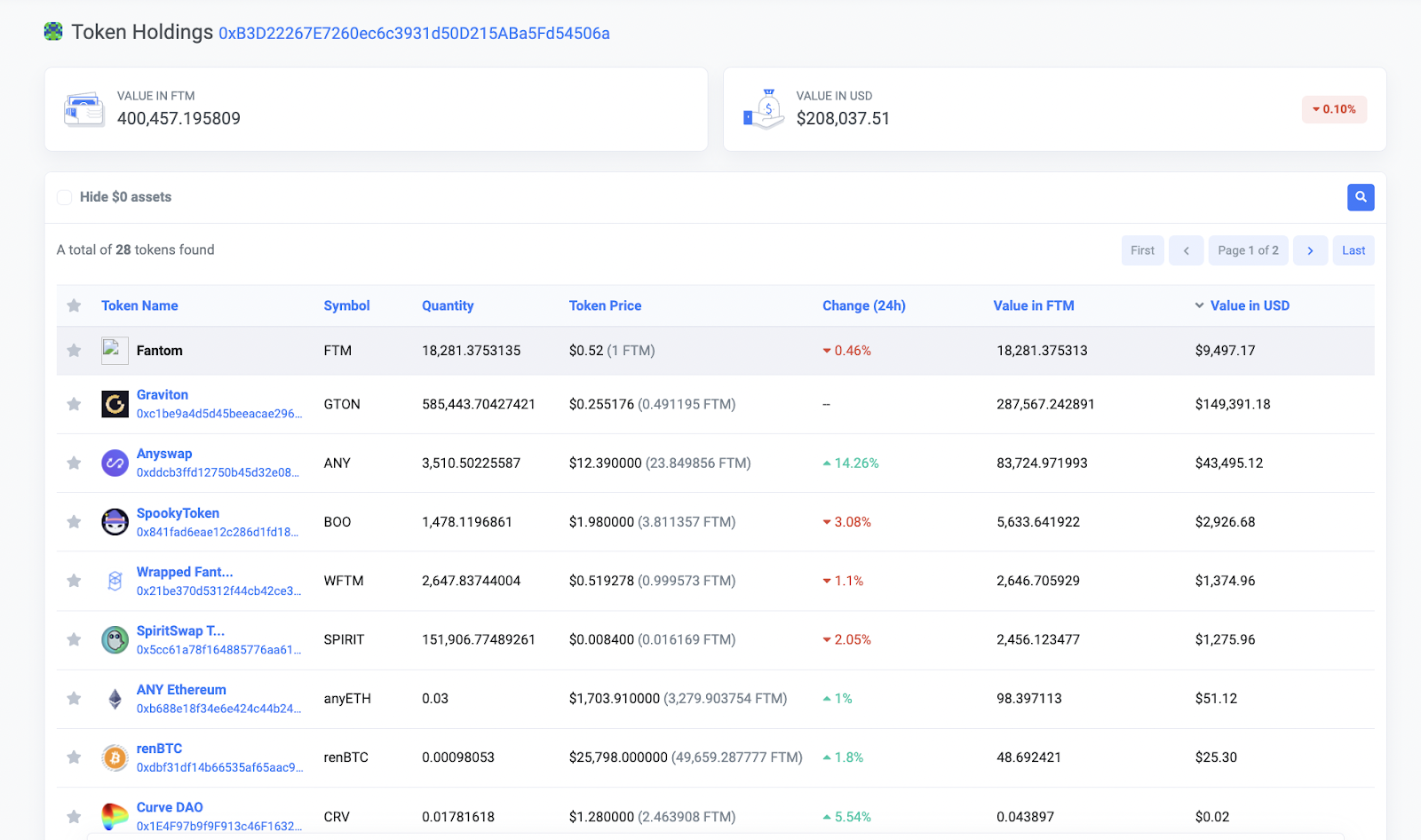Click the Fantom token image icon

(x=115, y=351)
